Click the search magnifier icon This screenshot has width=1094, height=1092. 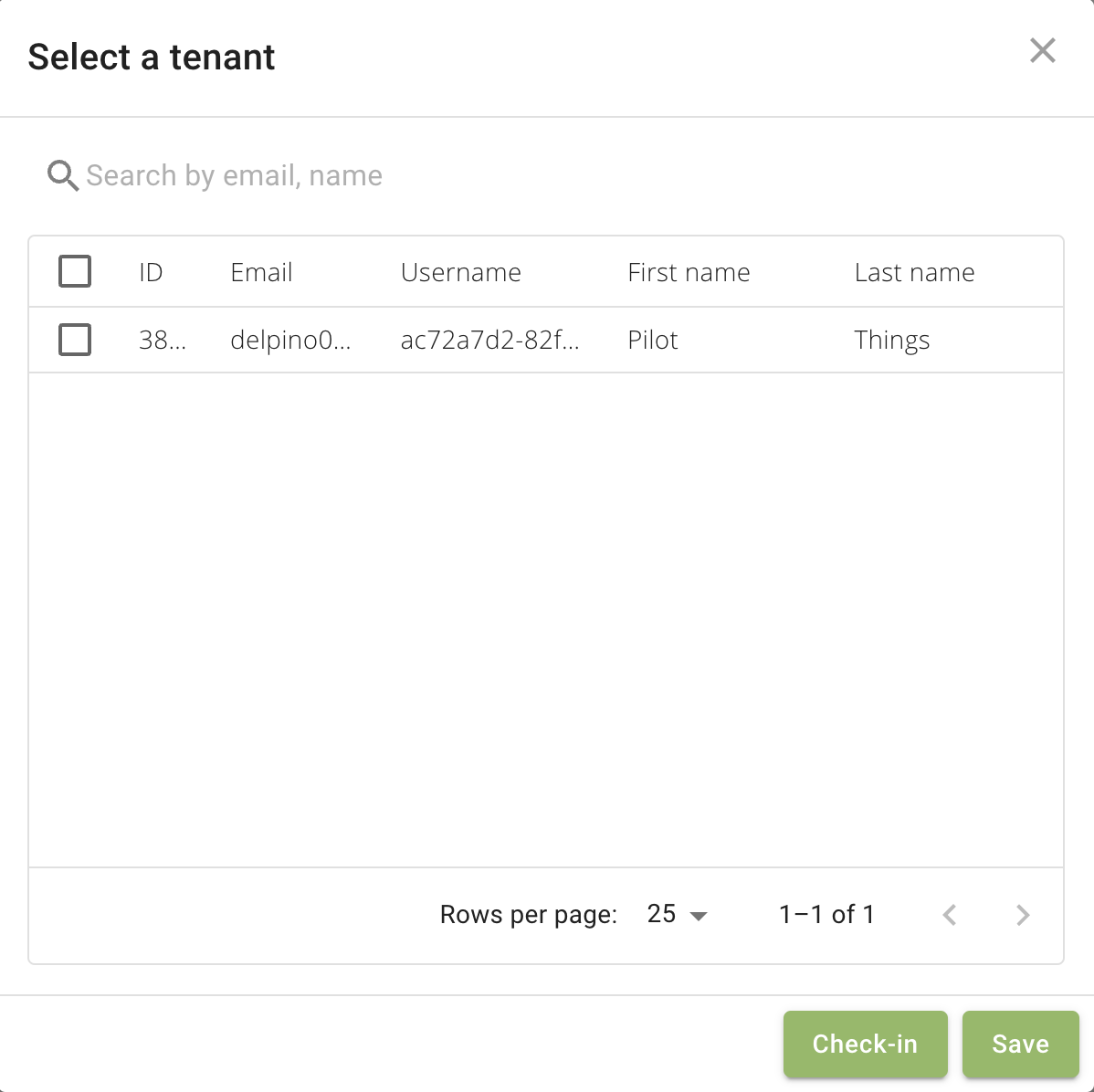coord(63,175)
